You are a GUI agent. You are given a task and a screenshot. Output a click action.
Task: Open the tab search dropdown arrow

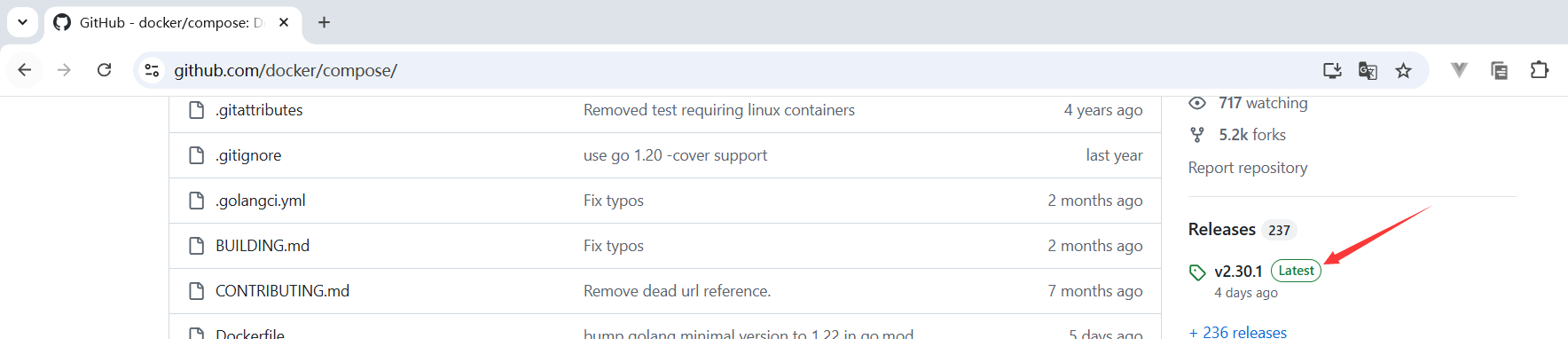coord(22,22)
